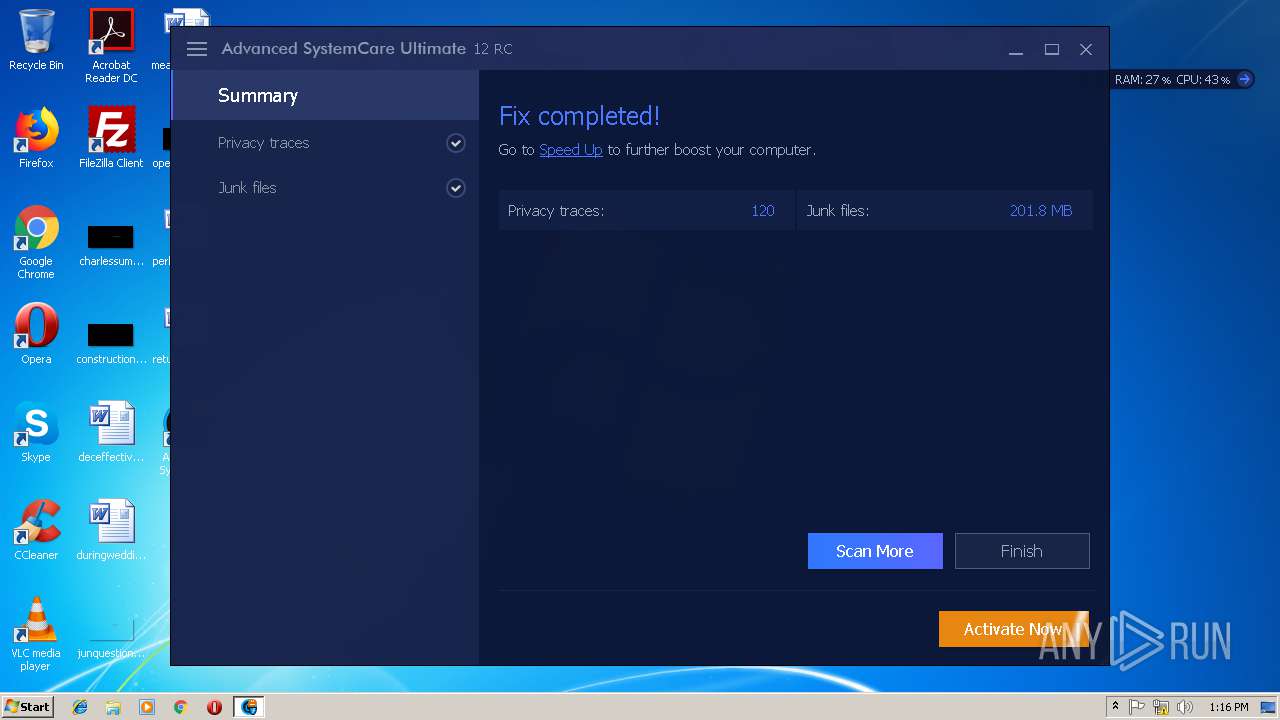Image resolution: width=1280 pixels, height=720 pixels.
Task: Toggle the Privacy traces checkmark
Action: (x=456, y=143)
